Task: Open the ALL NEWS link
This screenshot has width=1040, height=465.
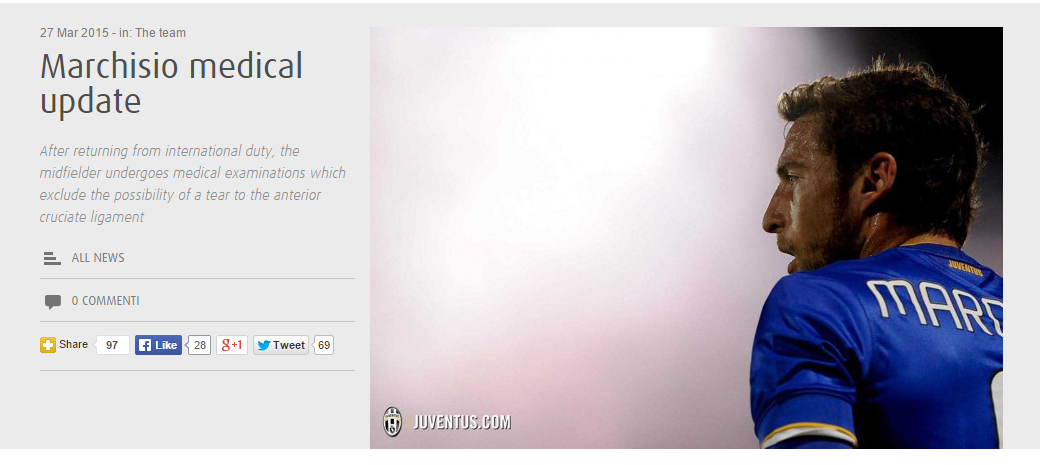Action: coord(98,258)
